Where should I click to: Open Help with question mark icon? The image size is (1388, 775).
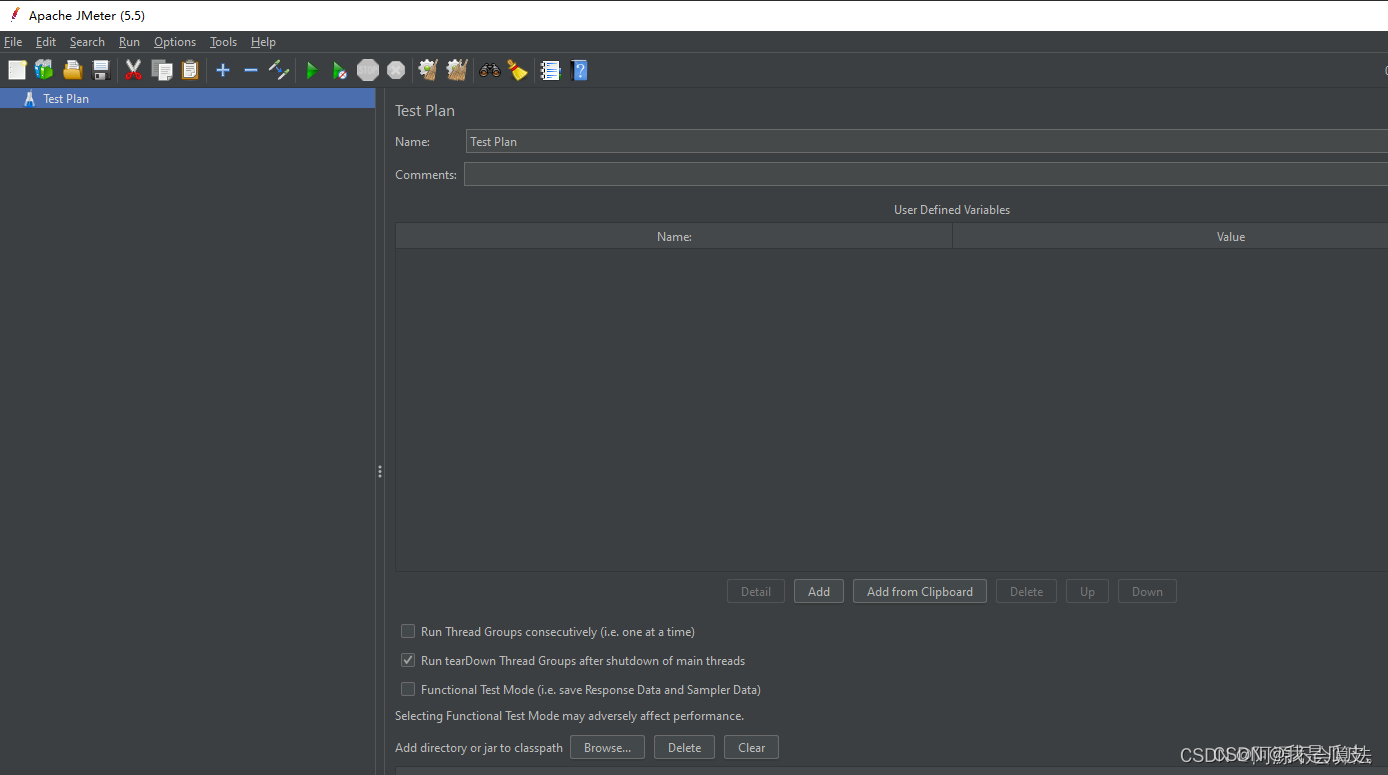[x=579, y=70]
